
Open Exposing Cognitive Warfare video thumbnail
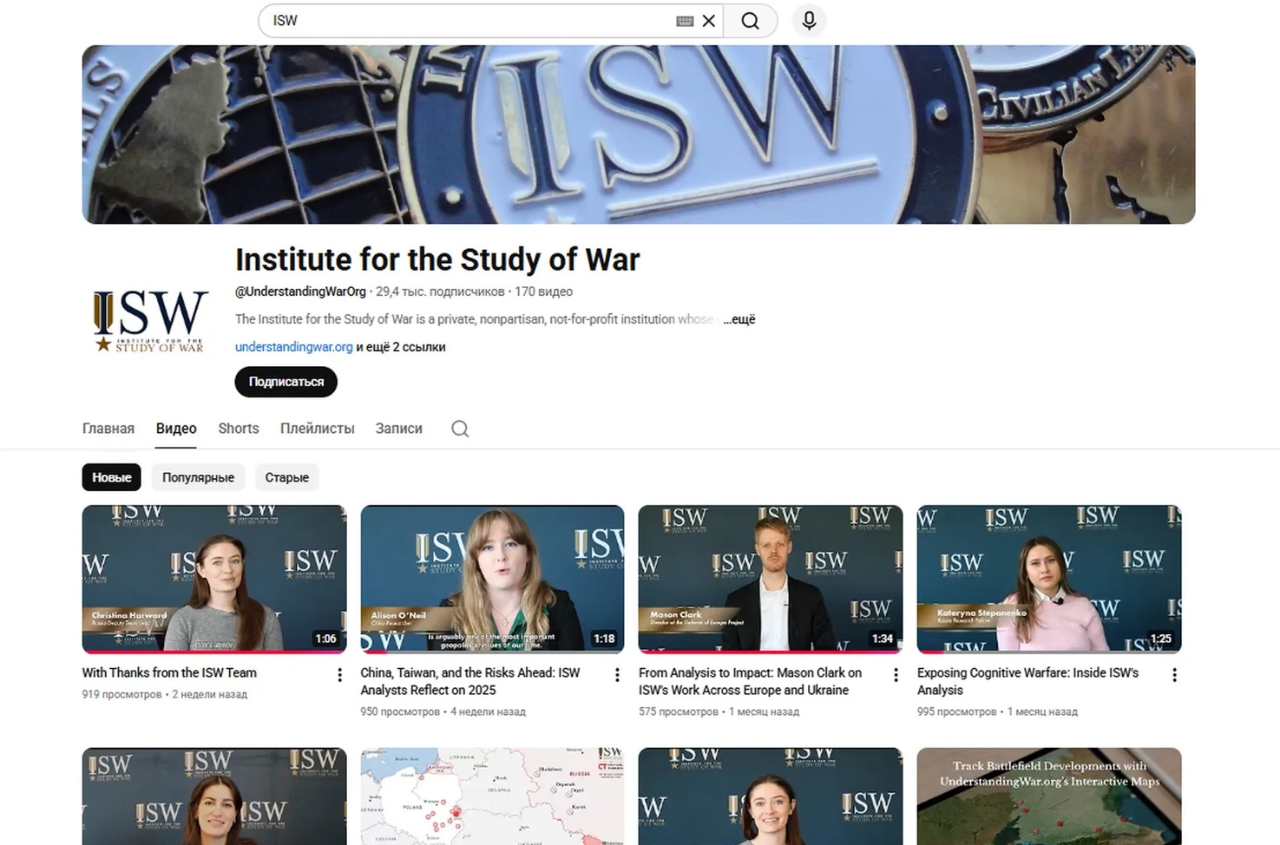point(1048,579)
